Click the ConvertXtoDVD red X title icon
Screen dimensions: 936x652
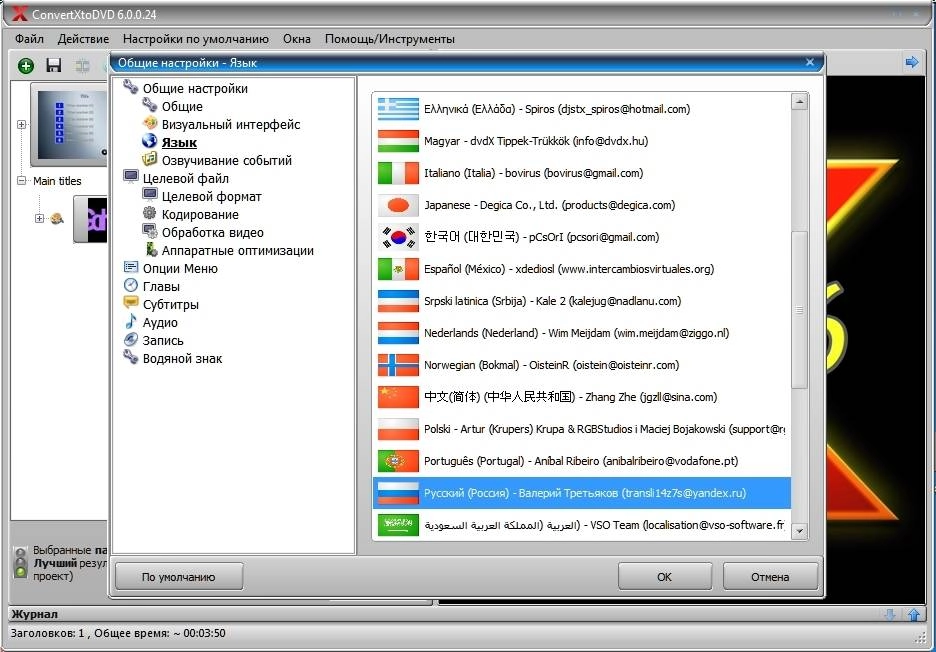click(18, 13)
